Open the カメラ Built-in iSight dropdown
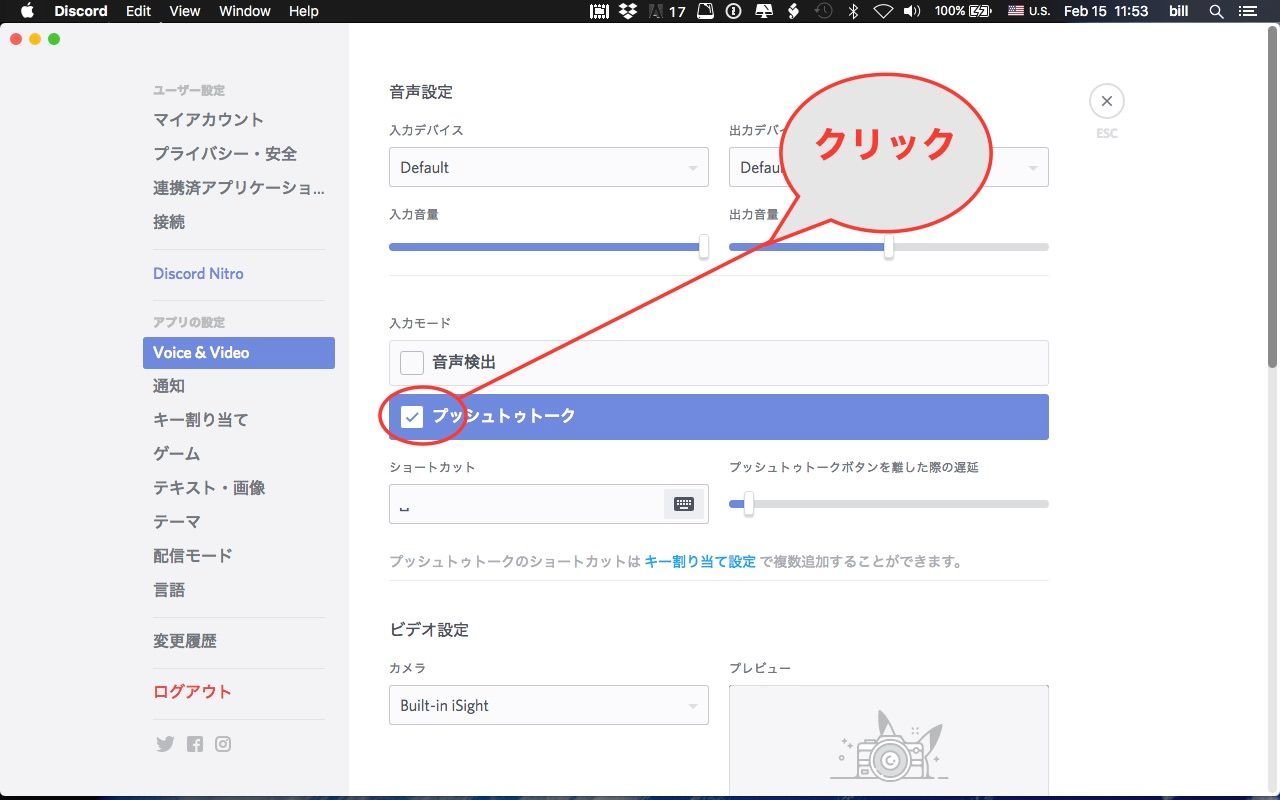 tap(549, 705)
